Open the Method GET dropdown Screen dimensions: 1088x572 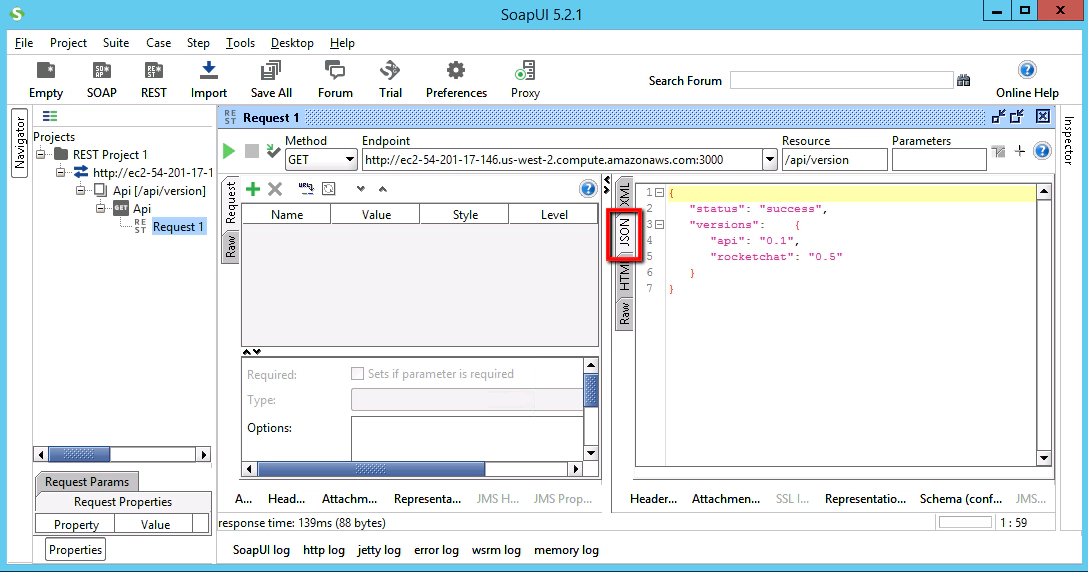[x=349, y=160]
